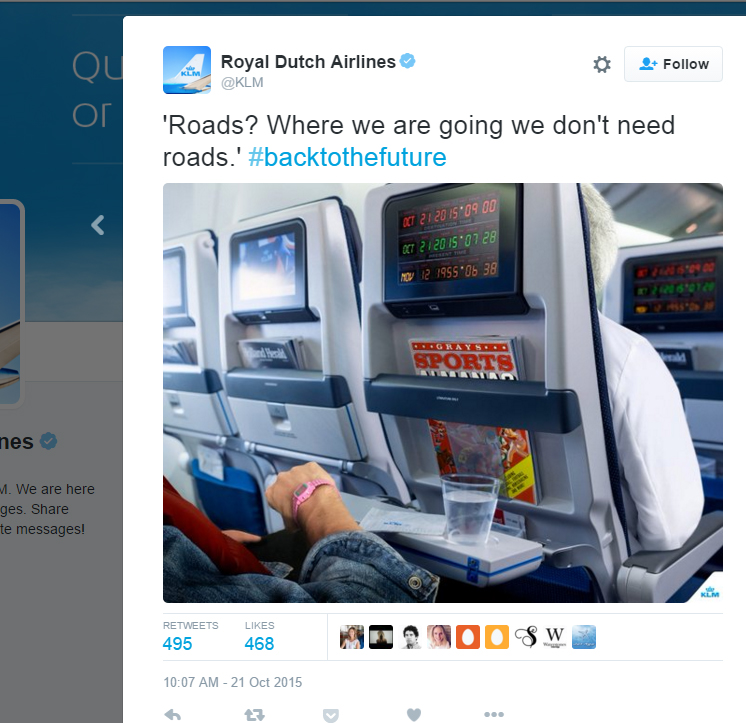Open the Waterstones W avatar in likers
Image resolution: width=746 pixels, height=723 pixels.
[x=555, y=637]
